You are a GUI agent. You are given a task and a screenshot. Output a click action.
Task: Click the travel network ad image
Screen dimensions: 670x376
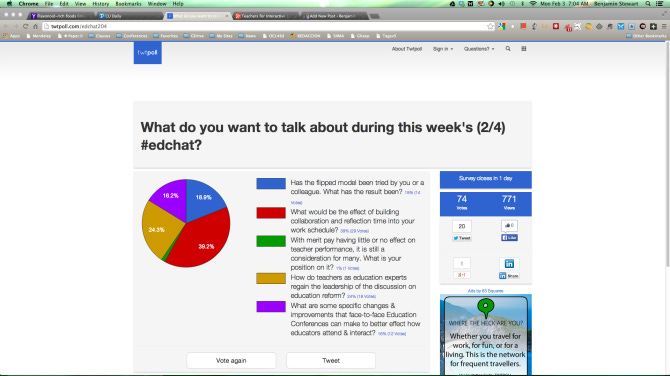click(485, 335)
